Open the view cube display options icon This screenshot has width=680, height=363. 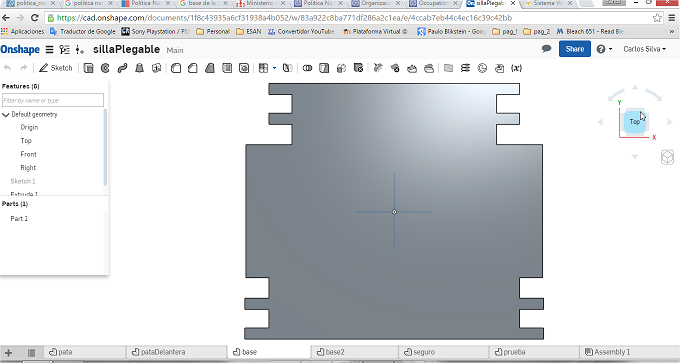point(667,157)
